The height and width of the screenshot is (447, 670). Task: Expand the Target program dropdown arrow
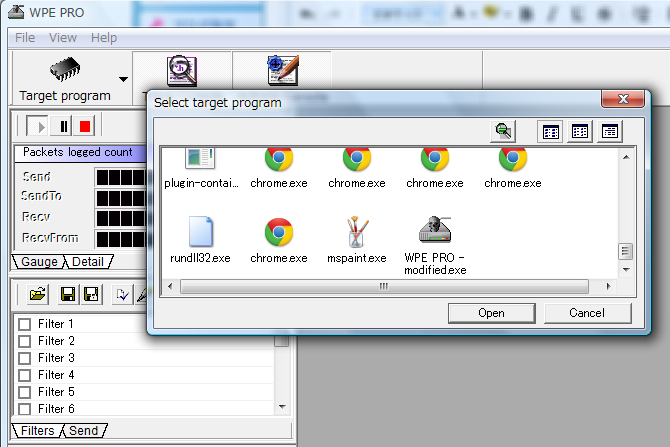click(123, 78)
